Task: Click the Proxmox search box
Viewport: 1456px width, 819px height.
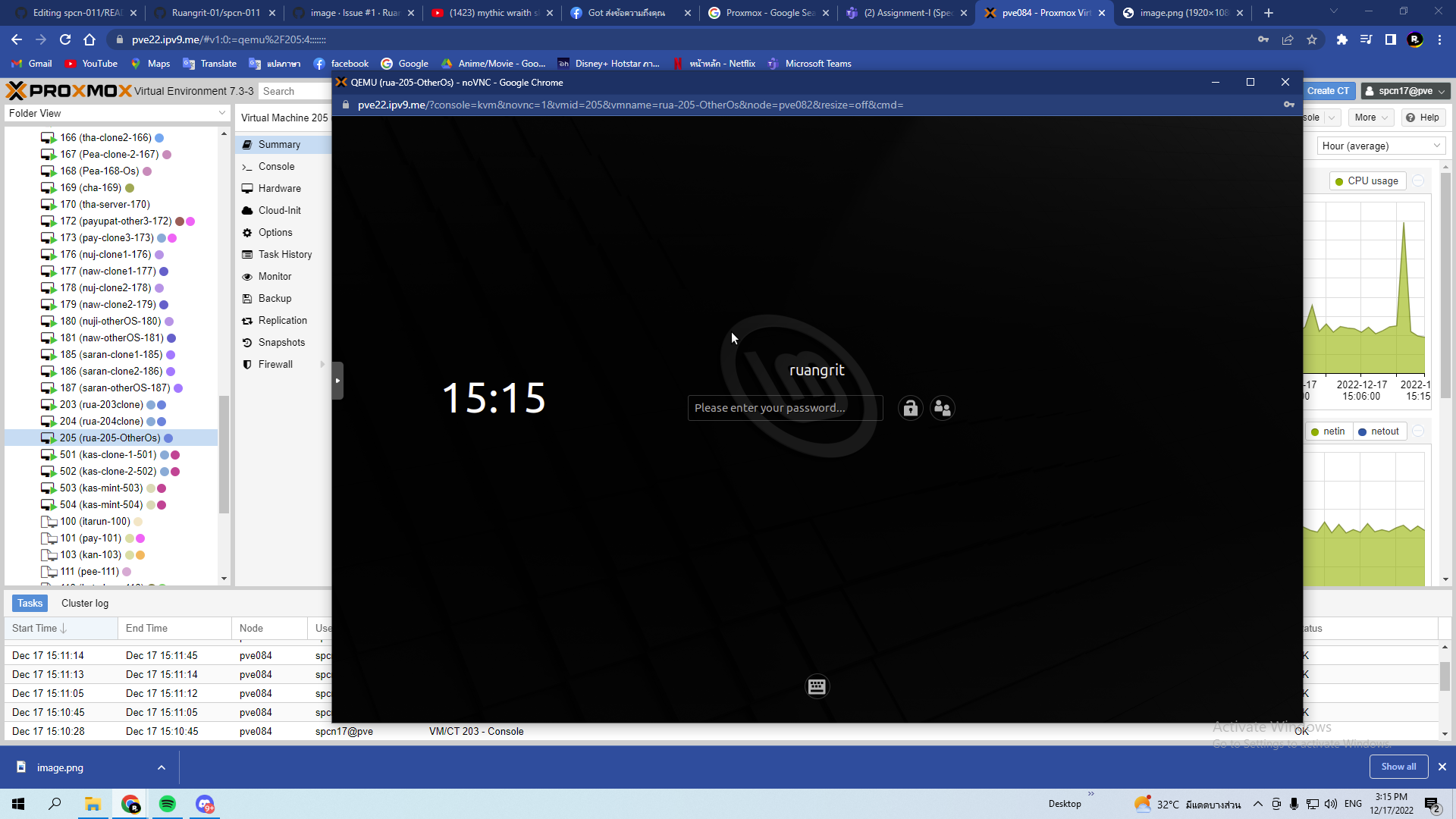Action: [295, 91]
